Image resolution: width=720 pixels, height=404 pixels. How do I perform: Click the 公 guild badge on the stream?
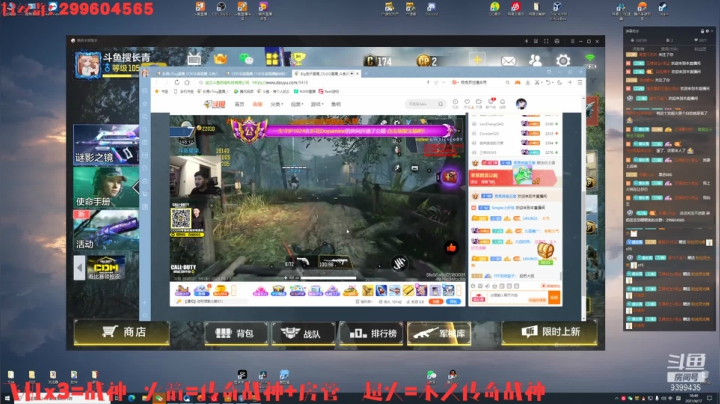pos(249,130)
